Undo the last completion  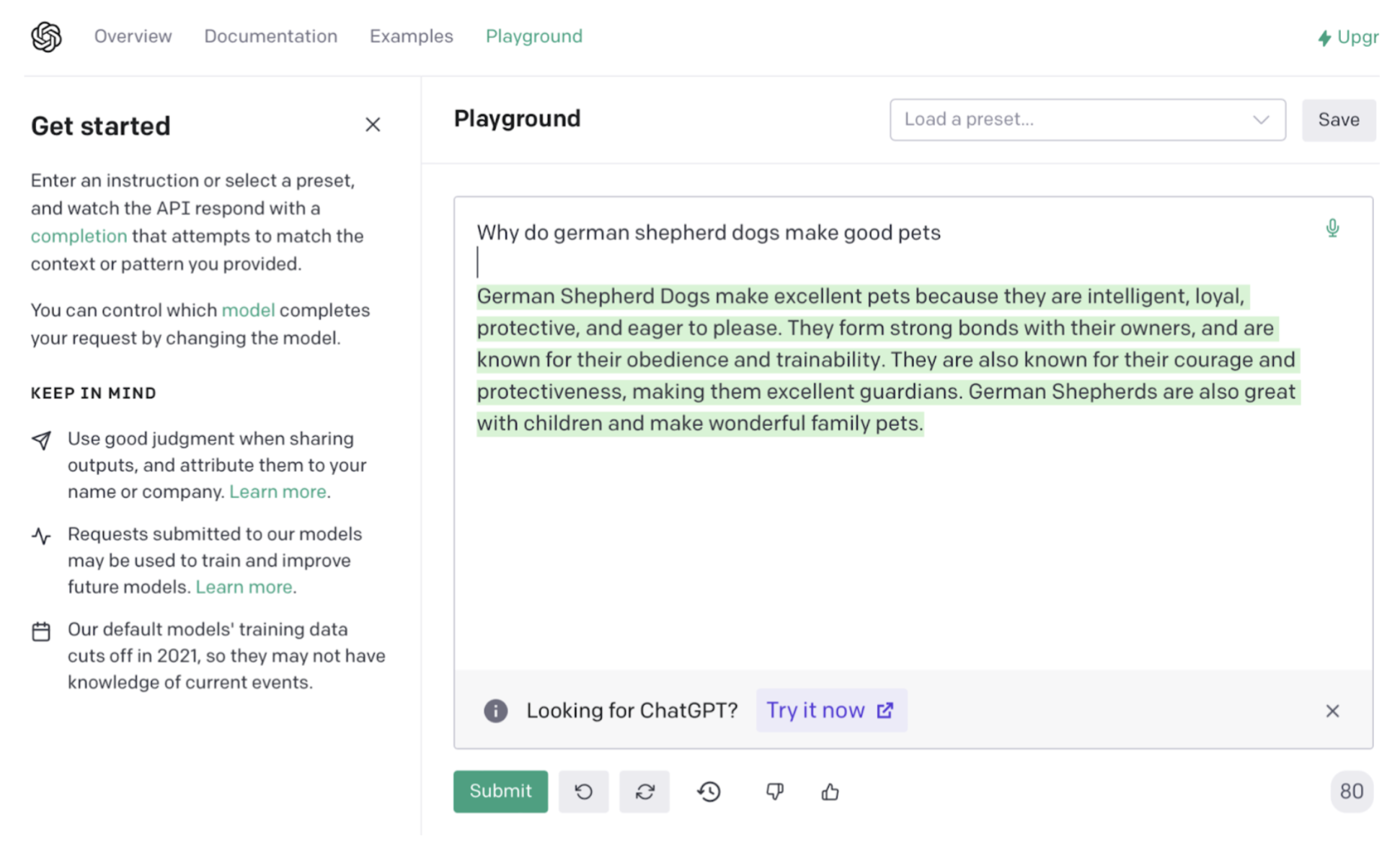click(583, 792)
